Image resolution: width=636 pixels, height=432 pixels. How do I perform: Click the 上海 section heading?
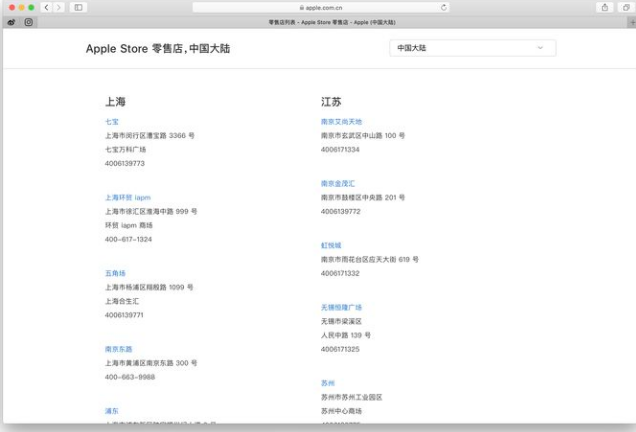click(115, 101)
